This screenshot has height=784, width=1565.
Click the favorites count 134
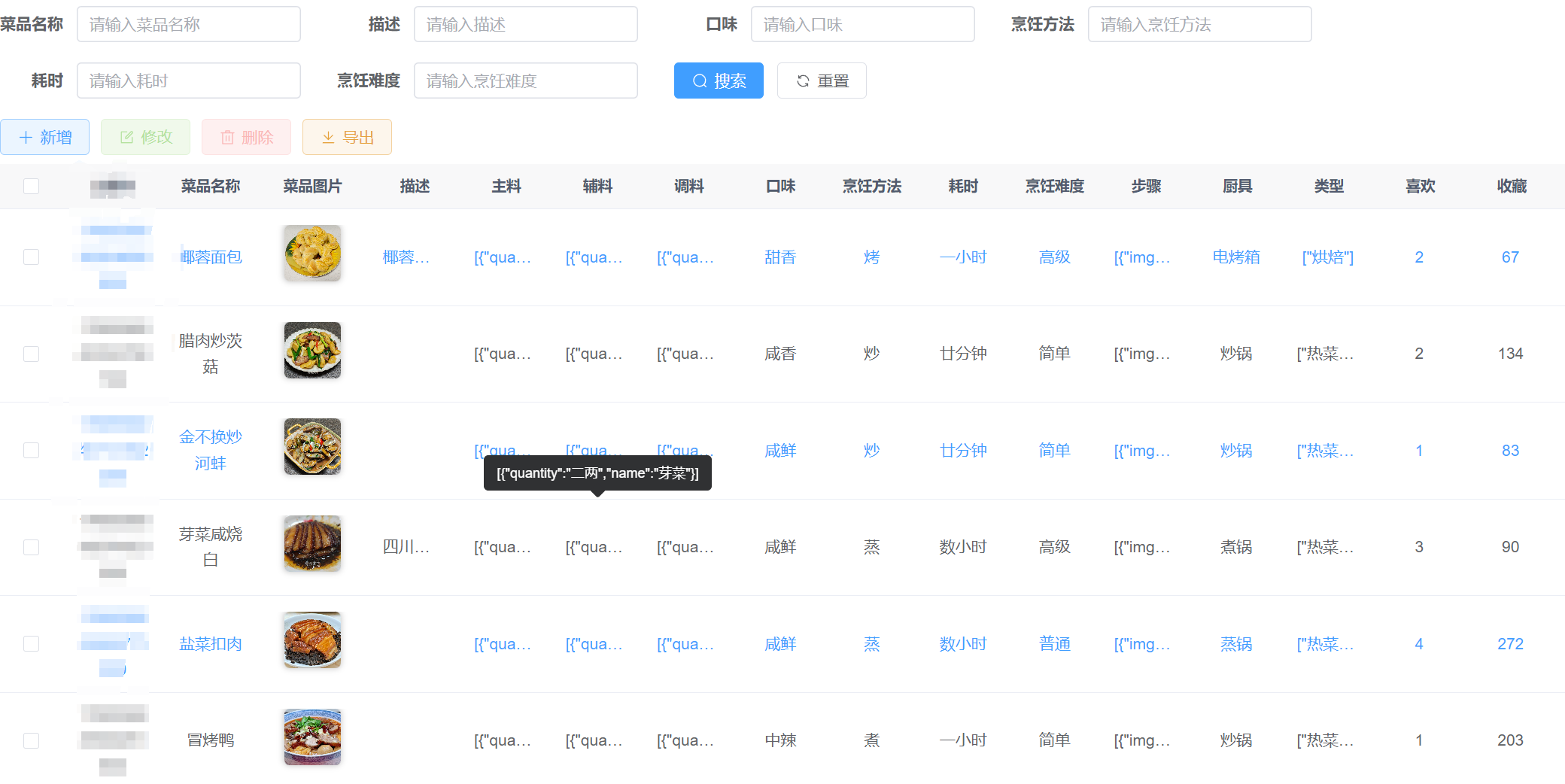click(x=1510, y=354)
